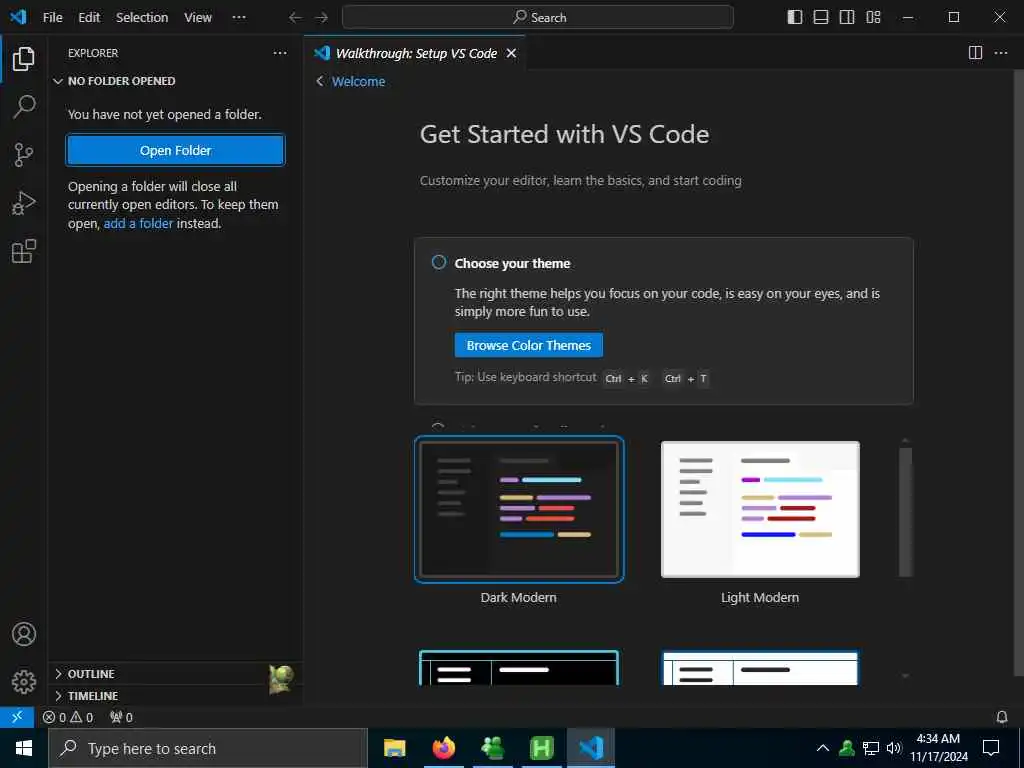The height and width of the screenshot is (768, 1024).
Task: Click the volume speaker tray icon
Action: tap(894, 748)
